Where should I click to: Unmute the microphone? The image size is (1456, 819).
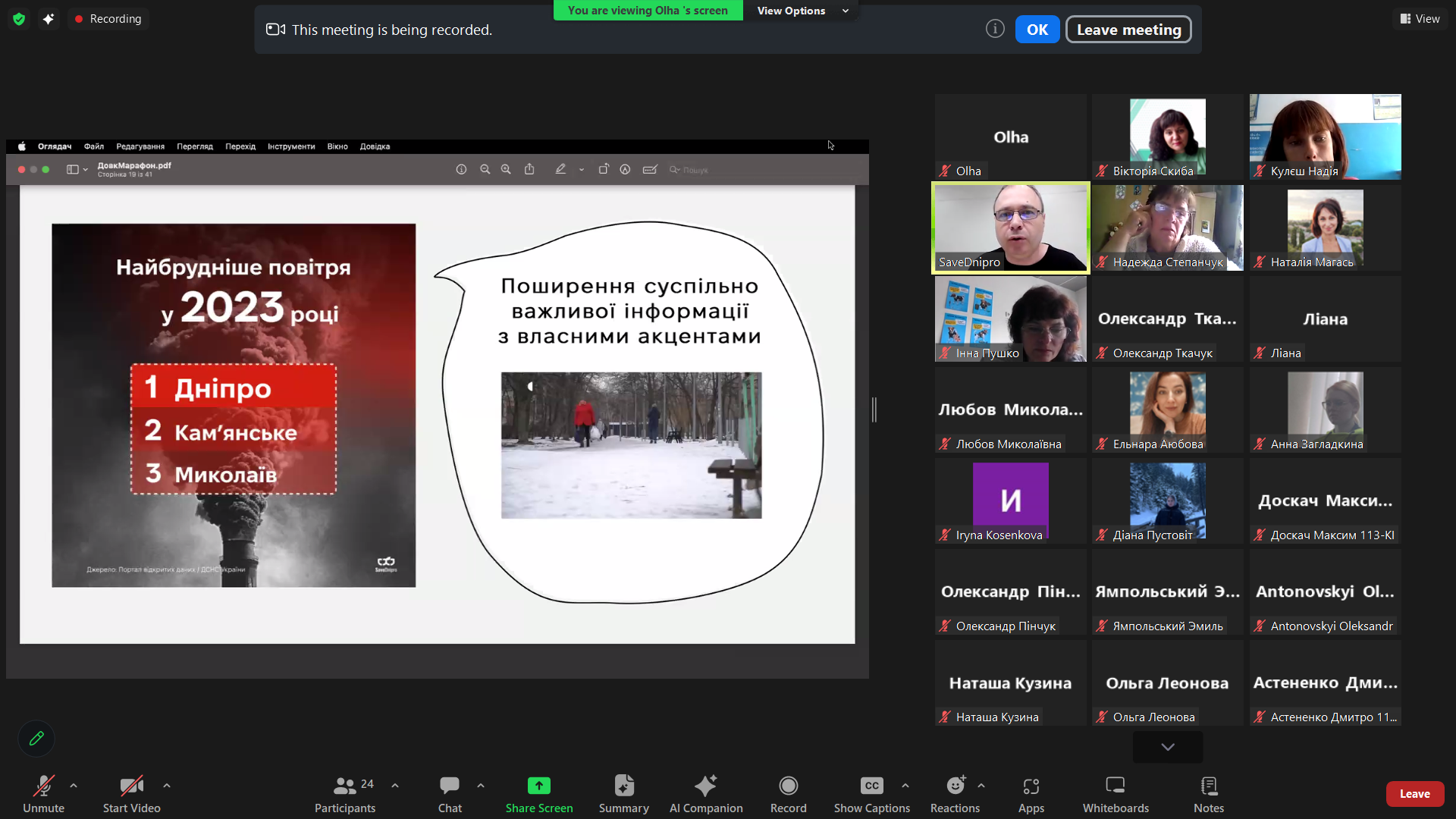pyautogui.click(x=43, y=793)
